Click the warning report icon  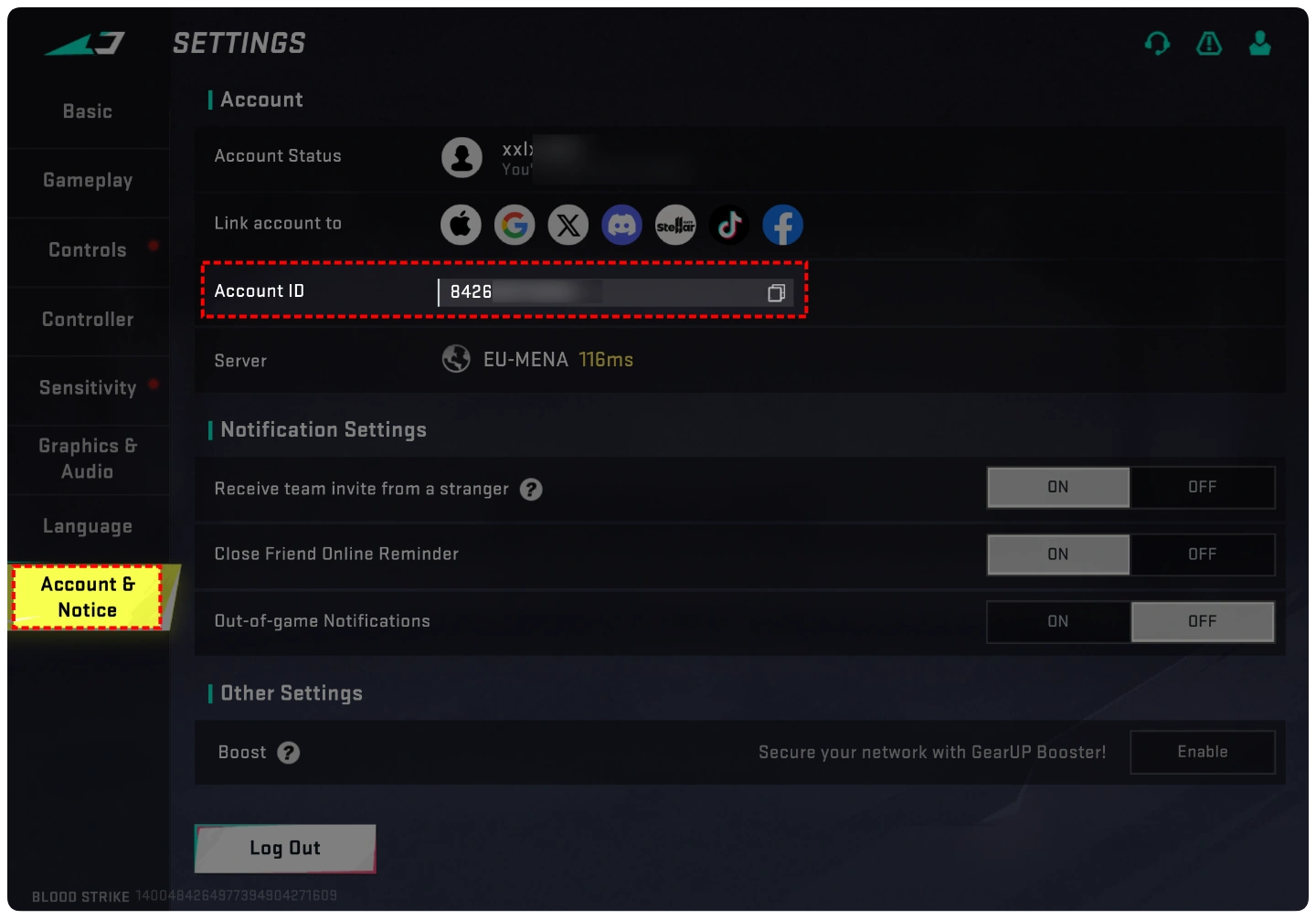(x=1209, y=43)
